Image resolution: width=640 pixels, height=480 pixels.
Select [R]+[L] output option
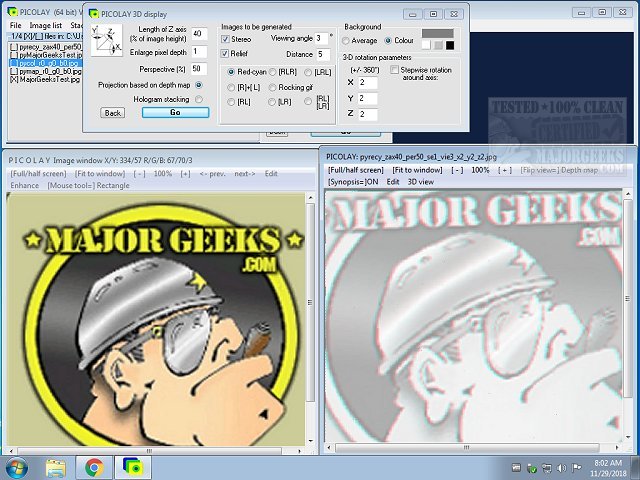[x=231, y=87]
